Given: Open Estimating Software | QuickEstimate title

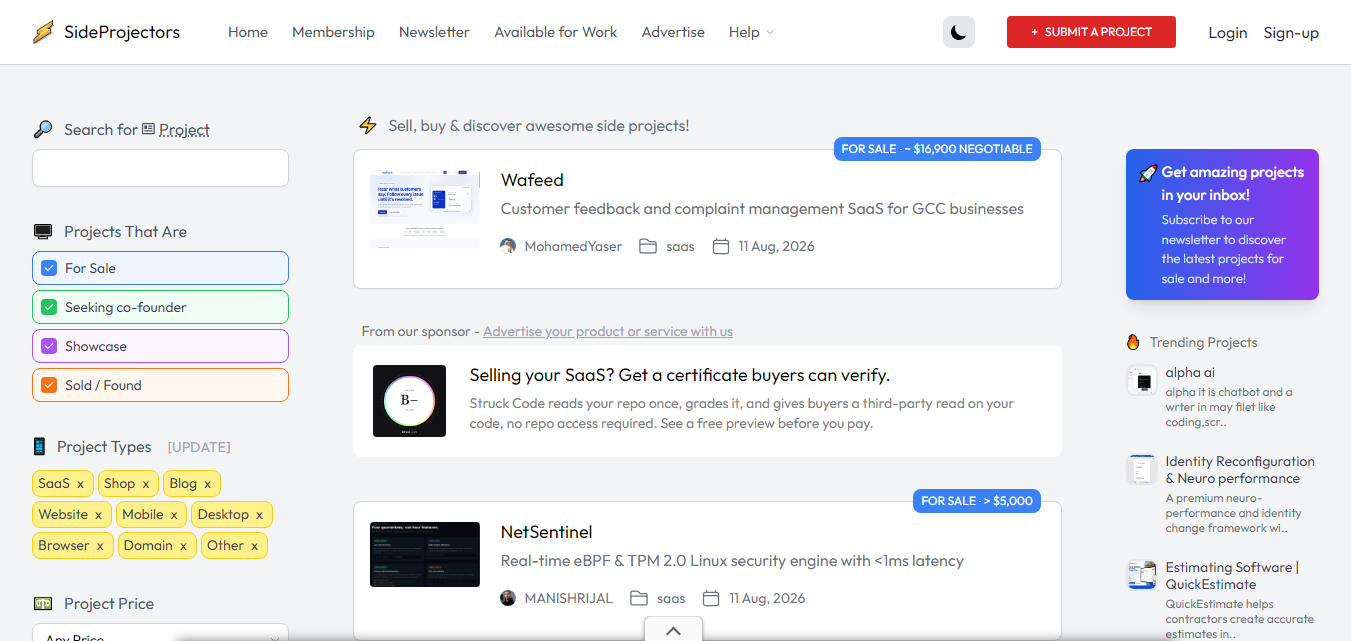Looking at the screenshot, I should pyautogui.click(x=1232, y=576).
